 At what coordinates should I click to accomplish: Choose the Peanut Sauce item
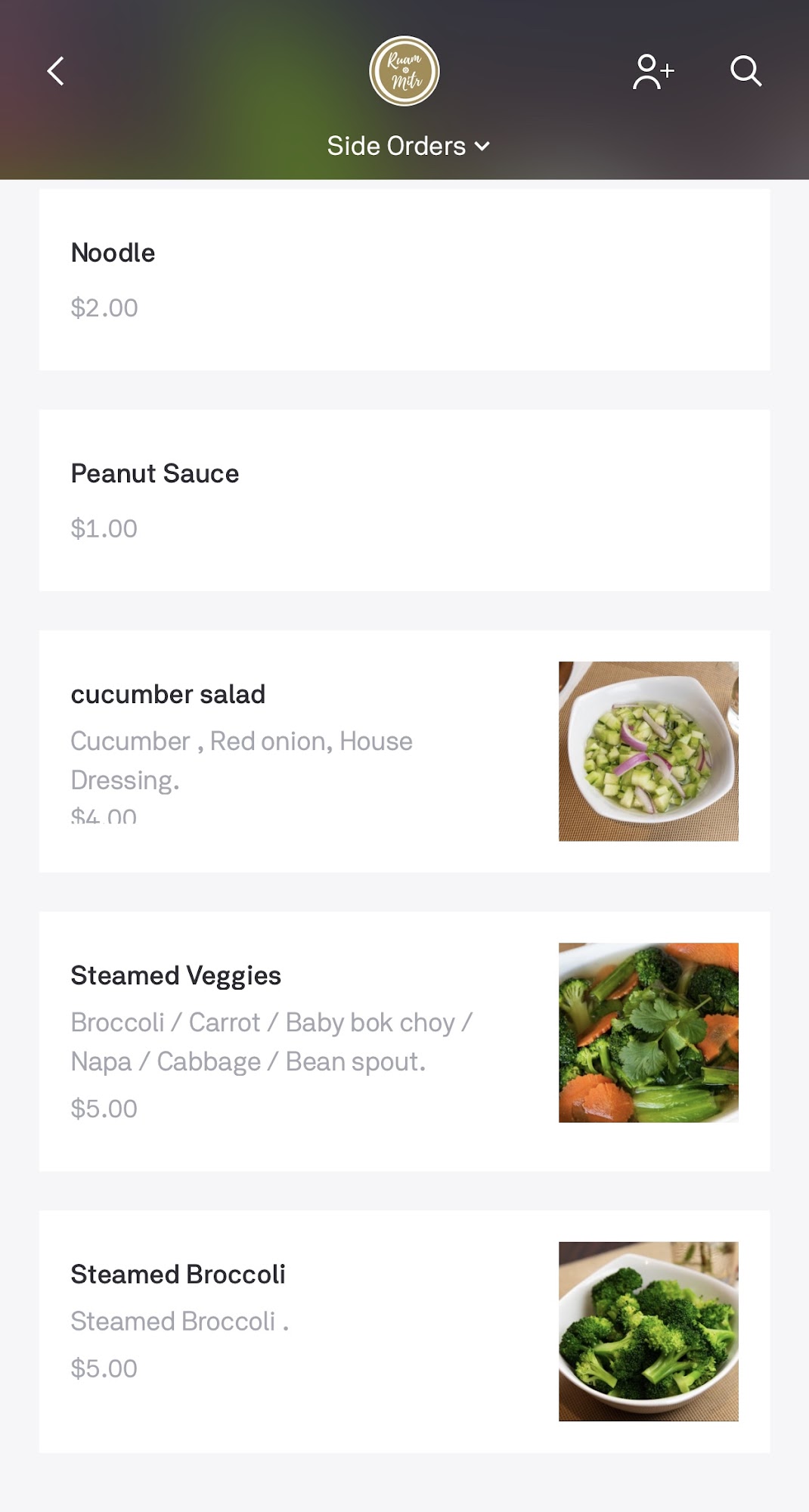coord(155,473)
